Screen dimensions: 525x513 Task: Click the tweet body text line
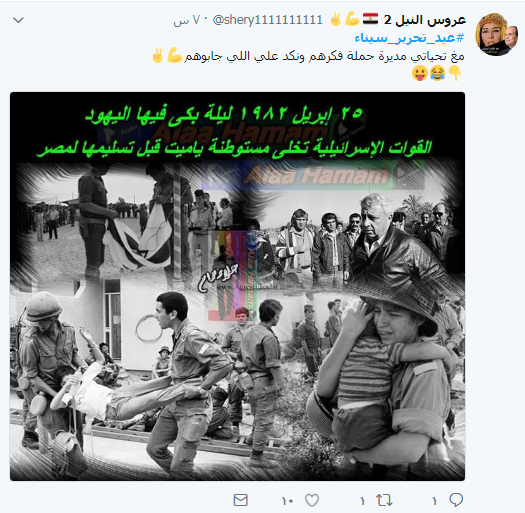point(324,56)
